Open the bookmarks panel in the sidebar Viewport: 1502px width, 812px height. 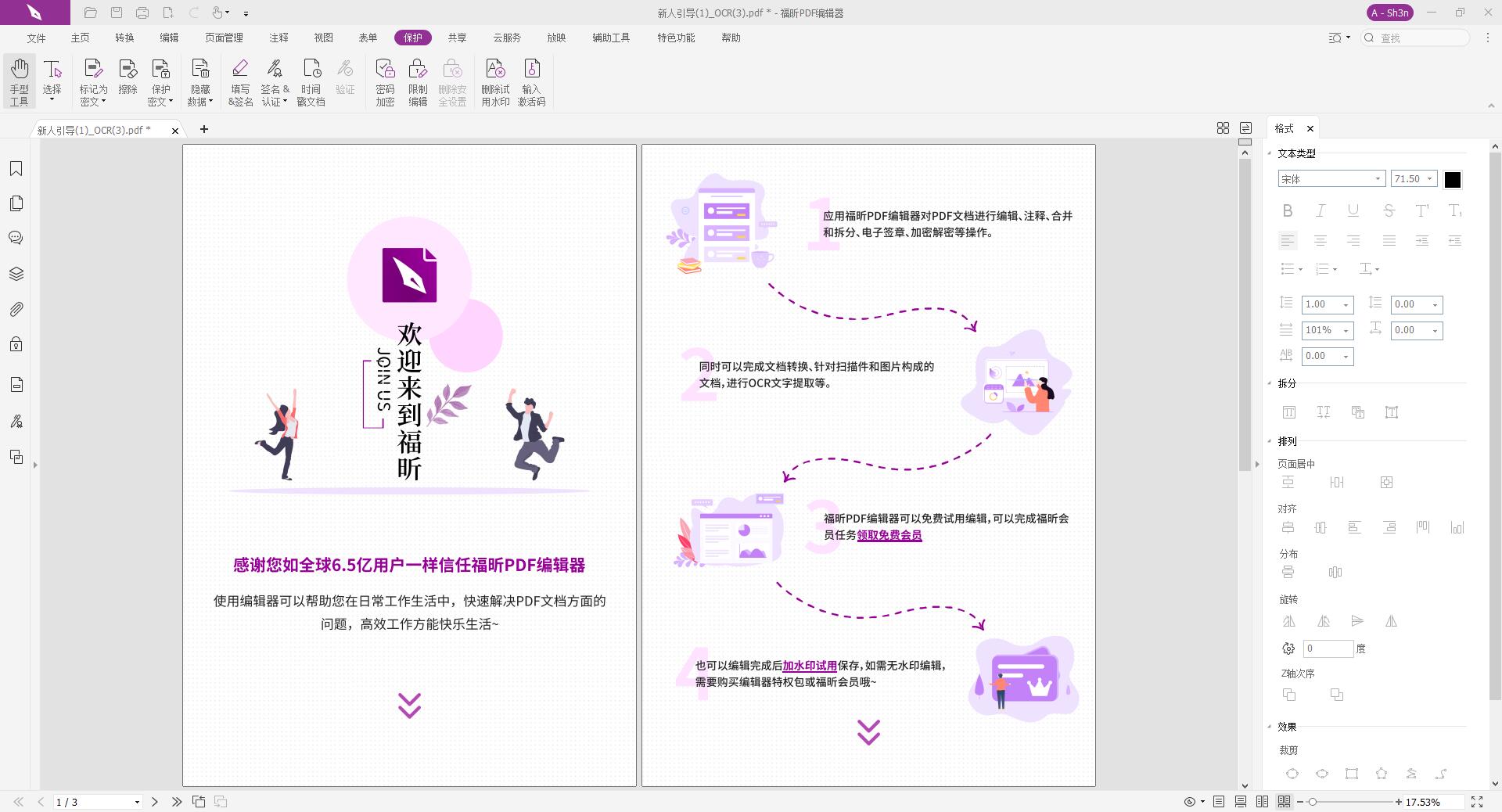tap(16, 168)
